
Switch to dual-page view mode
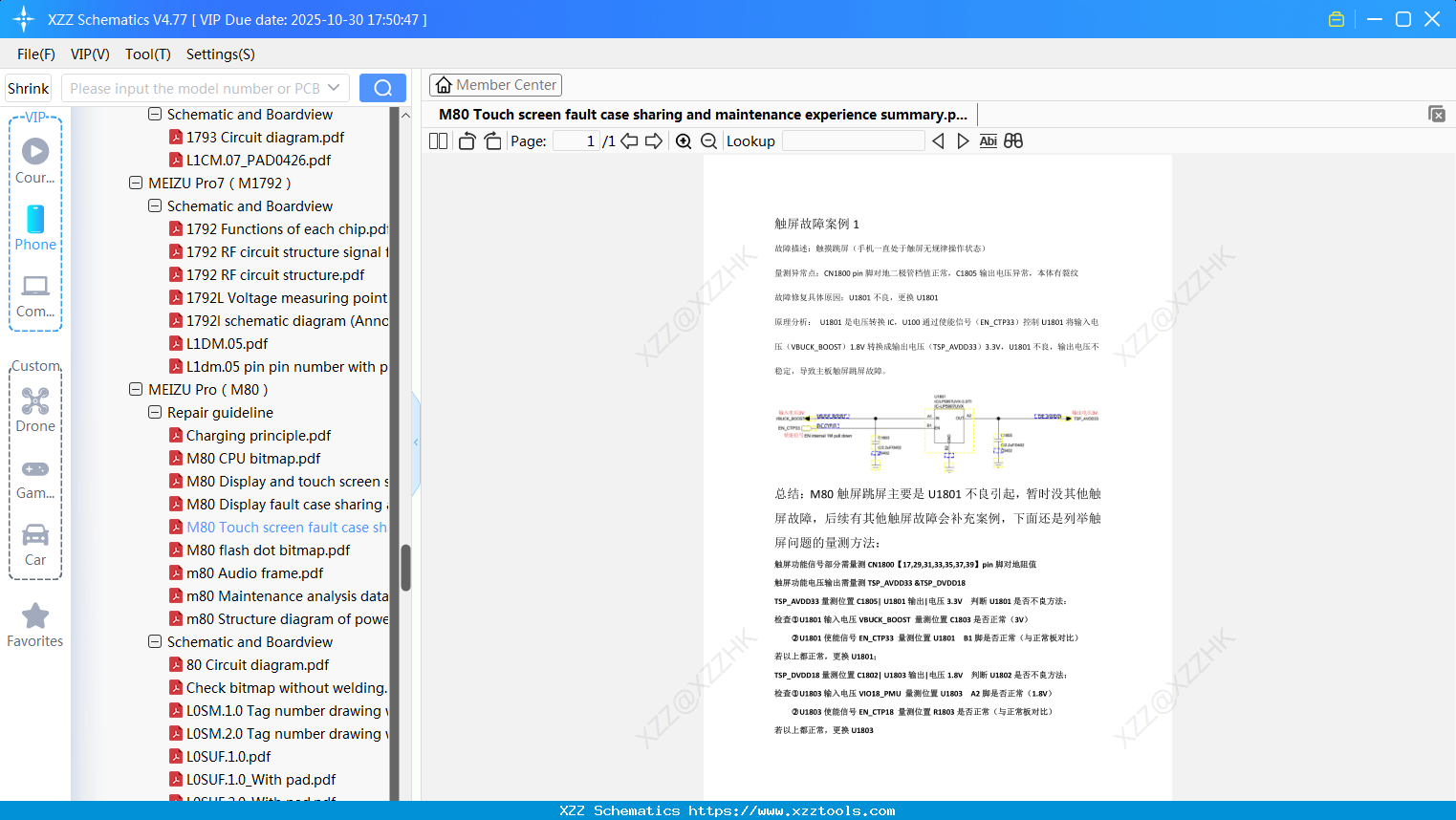pyautogui.click(x=438, y=140)
